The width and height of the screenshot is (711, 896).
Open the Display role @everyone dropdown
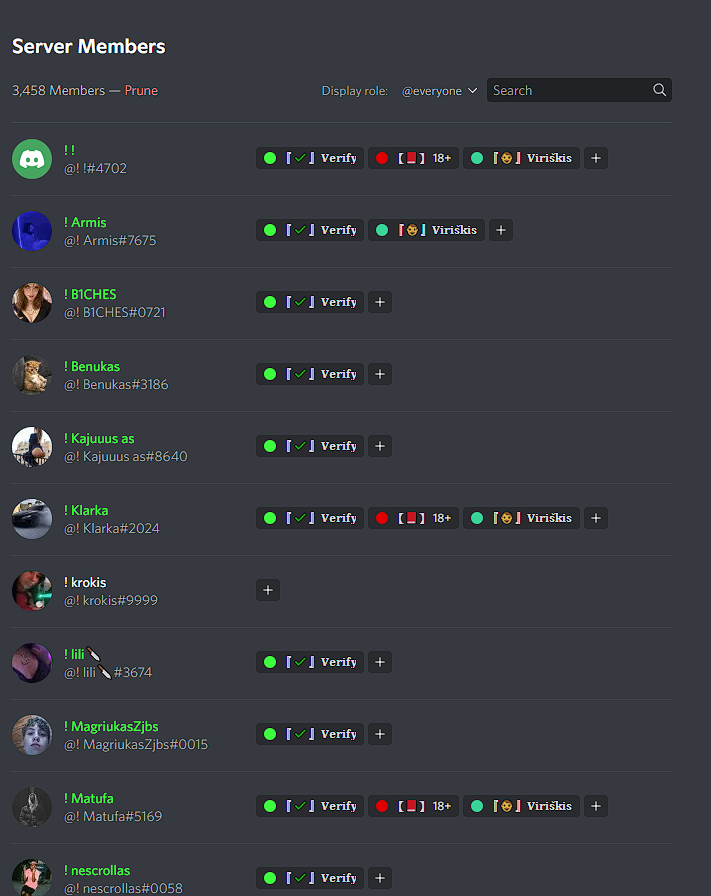click(x=439, y=91)
